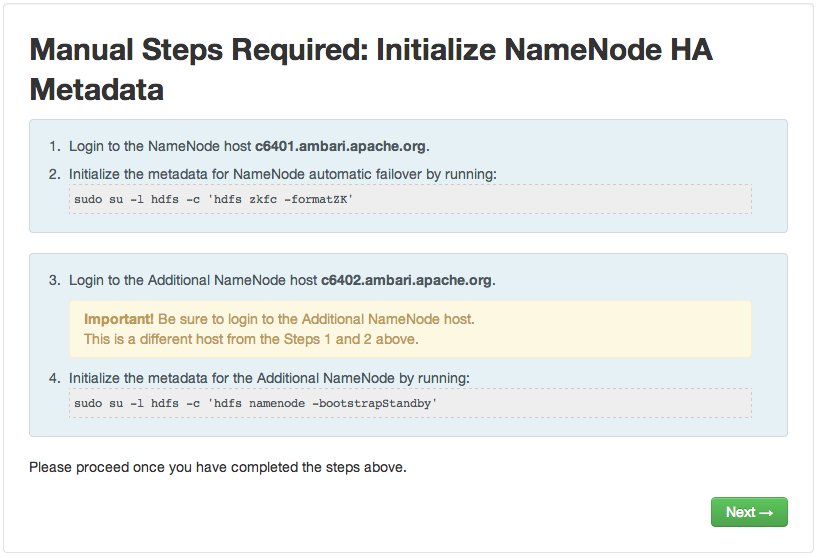Click the 'different host from the Steps' warning line
The width and height of the screenshot is (819, 558).
[x=251, y=339]
